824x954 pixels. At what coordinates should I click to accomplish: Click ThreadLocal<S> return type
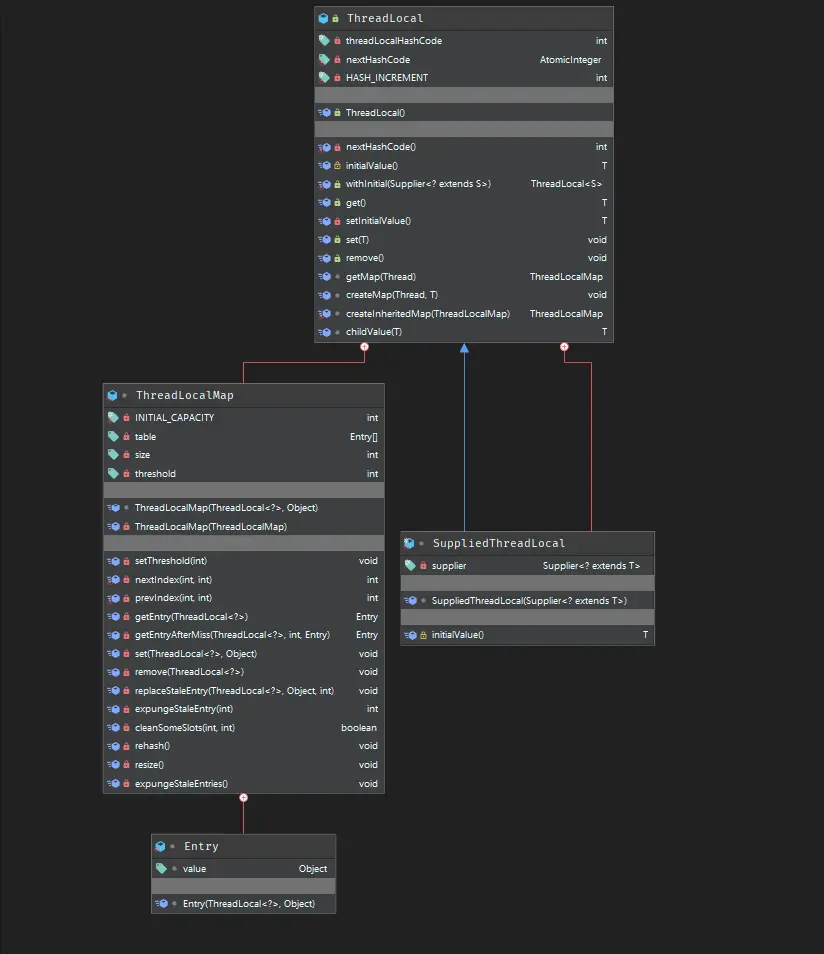[x=566, y=184]
